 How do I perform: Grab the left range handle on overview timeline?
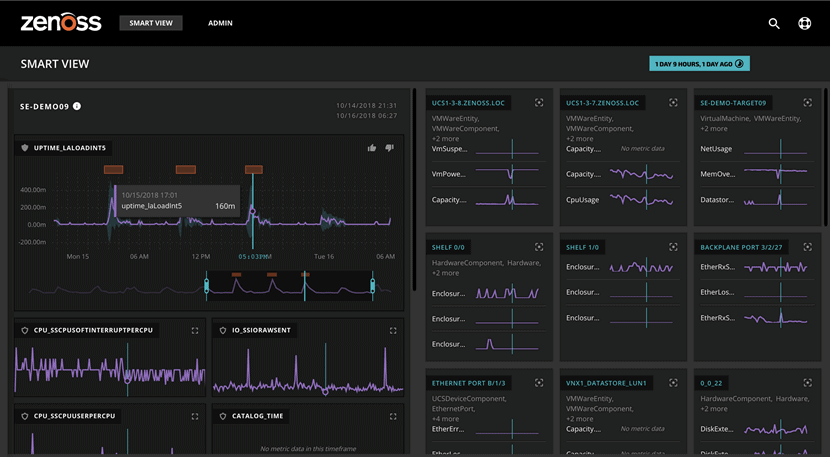pos(206,286)
